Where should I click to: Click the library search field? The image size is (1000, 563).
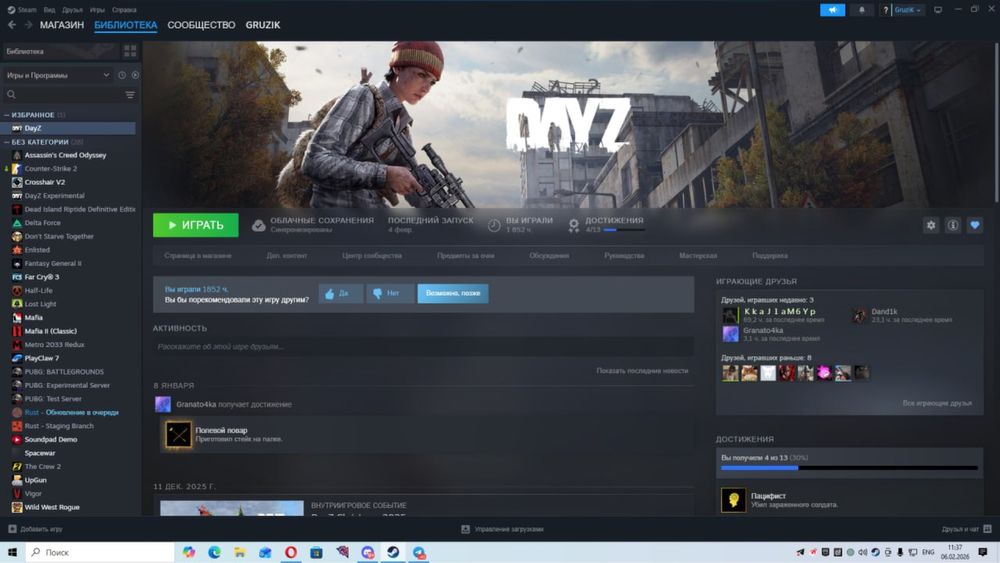pyautogui.click(x=64, y=94)
